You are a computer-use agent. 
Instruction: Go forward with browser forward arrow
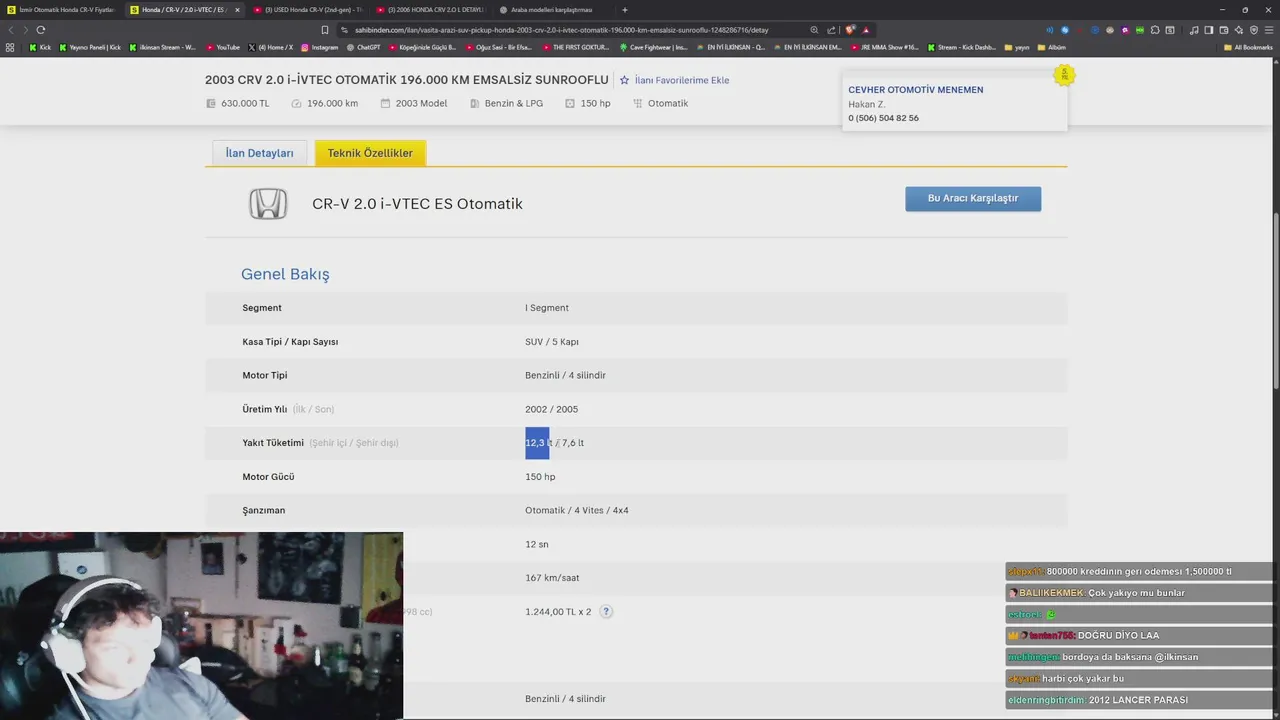point(25,30)
